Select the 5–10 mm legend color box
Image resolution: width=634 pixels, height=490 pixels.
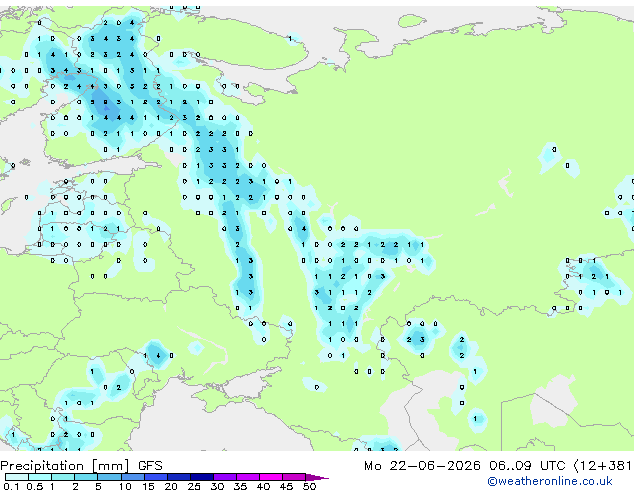(109, 477)
